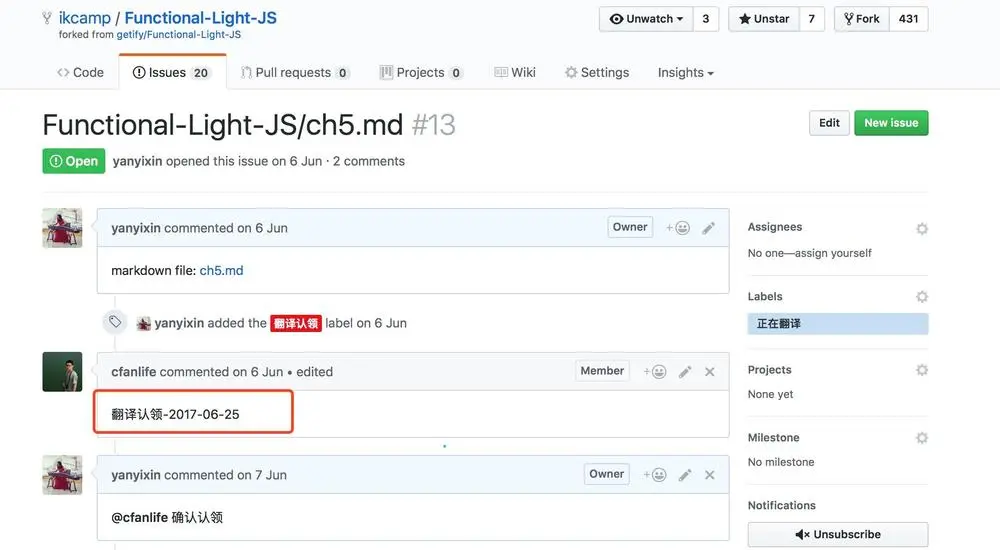The width and height of the screenshot is (1000, 550).
Task: Open the Projects sidebar gear settings
Action: click(922, 370)
